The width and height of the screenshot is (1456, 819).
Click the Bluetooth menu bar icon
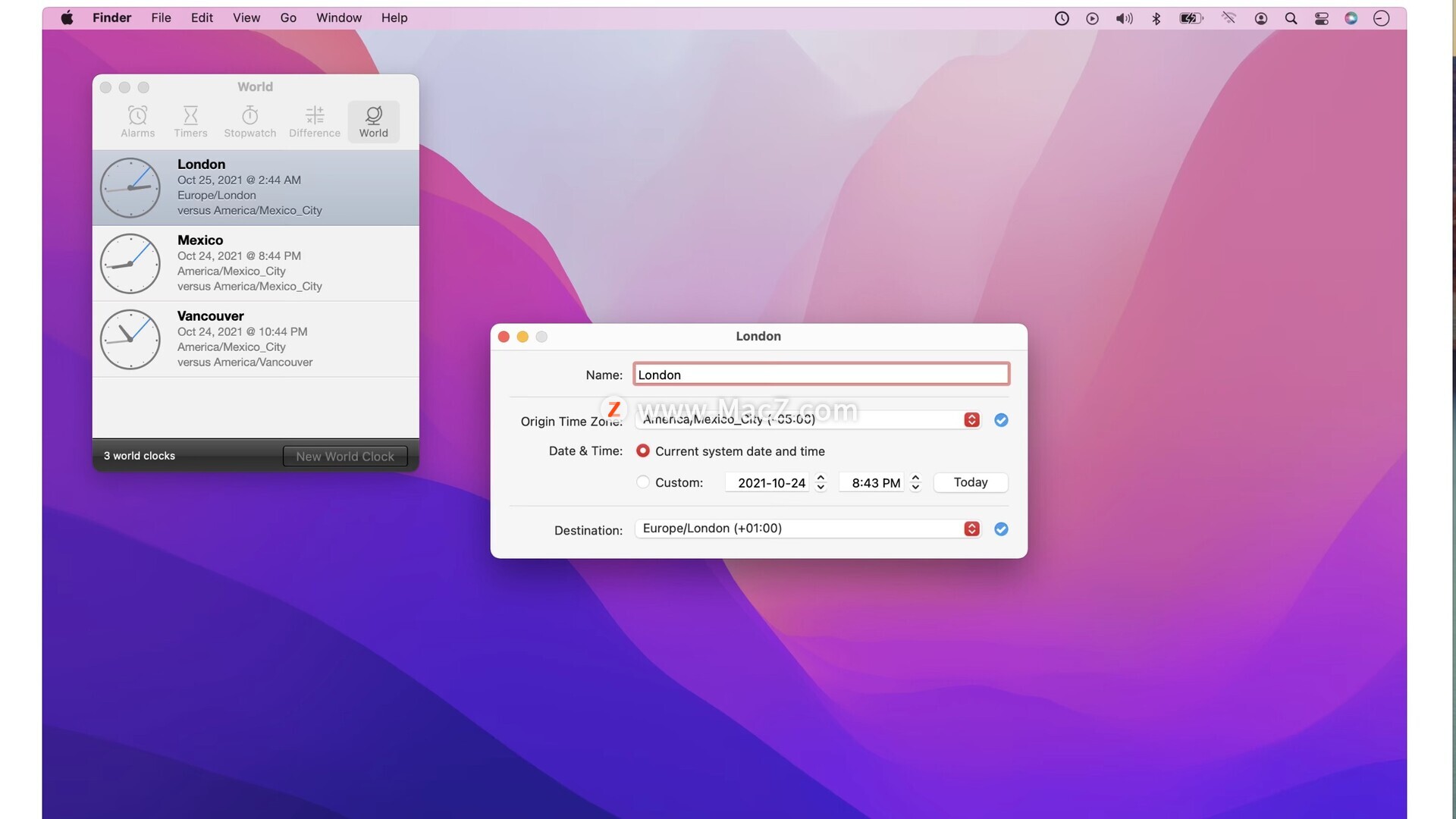(x=1156, y=18)
